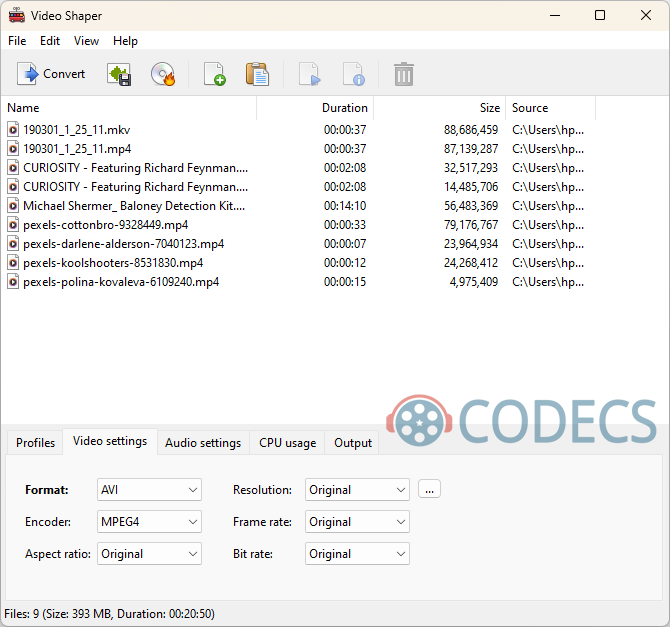The image size is (670, 627).
Task: Expand the Encoder dropdown showing MPEG4
Action: tap(149, 522)
